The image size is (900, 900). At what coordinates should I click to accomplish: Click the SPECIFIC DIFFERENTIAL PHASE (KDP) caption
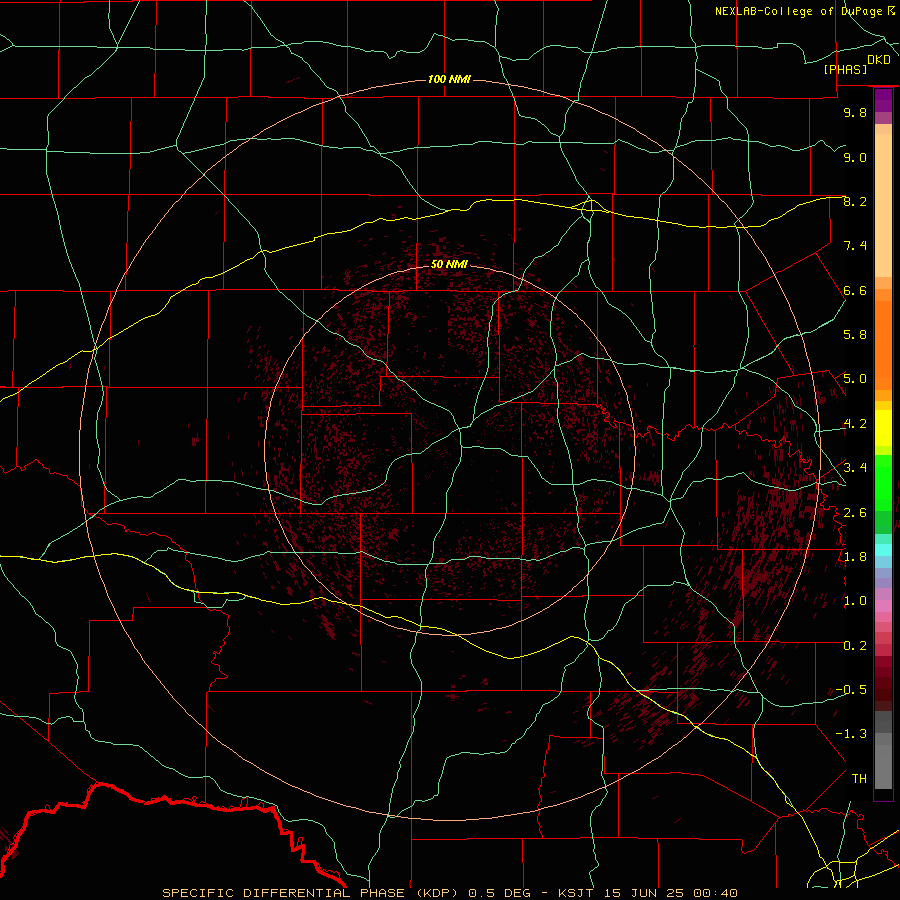coord(311,893)
